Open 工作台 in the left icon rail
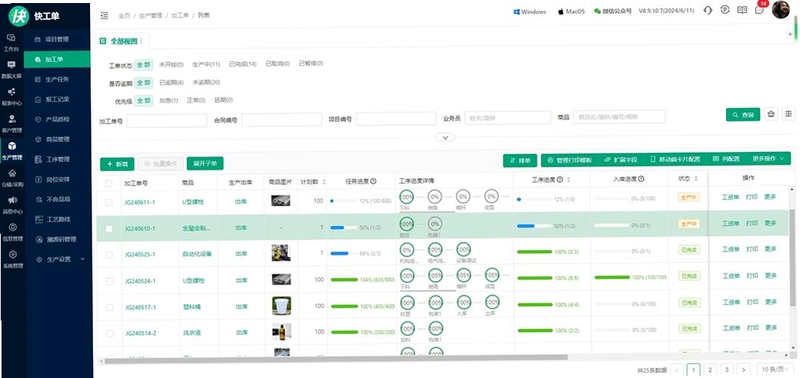Image resolution: width=800 pixels, height=378 pixels. click(11, 42)
